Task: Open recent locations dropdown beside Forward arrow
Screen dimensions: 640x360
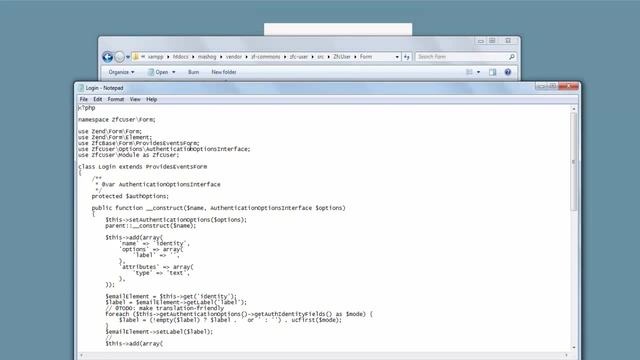Action: [128, 57]
